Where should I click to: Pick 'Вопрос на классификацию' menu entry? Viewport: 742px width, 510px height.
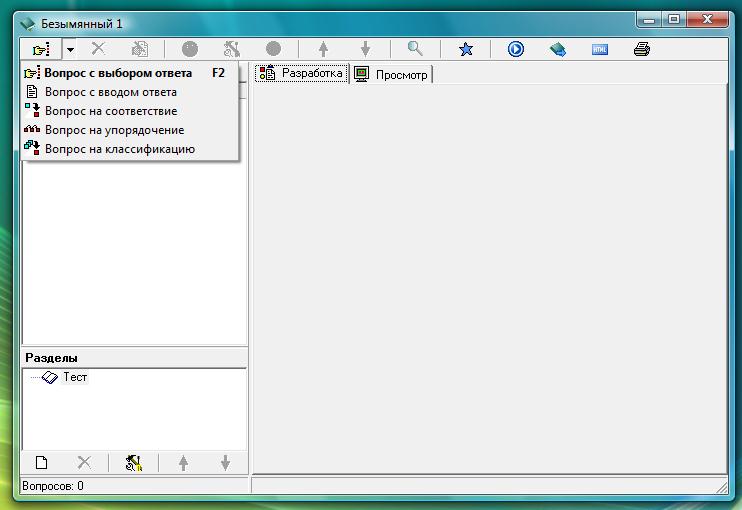click(x=130, y=149)
